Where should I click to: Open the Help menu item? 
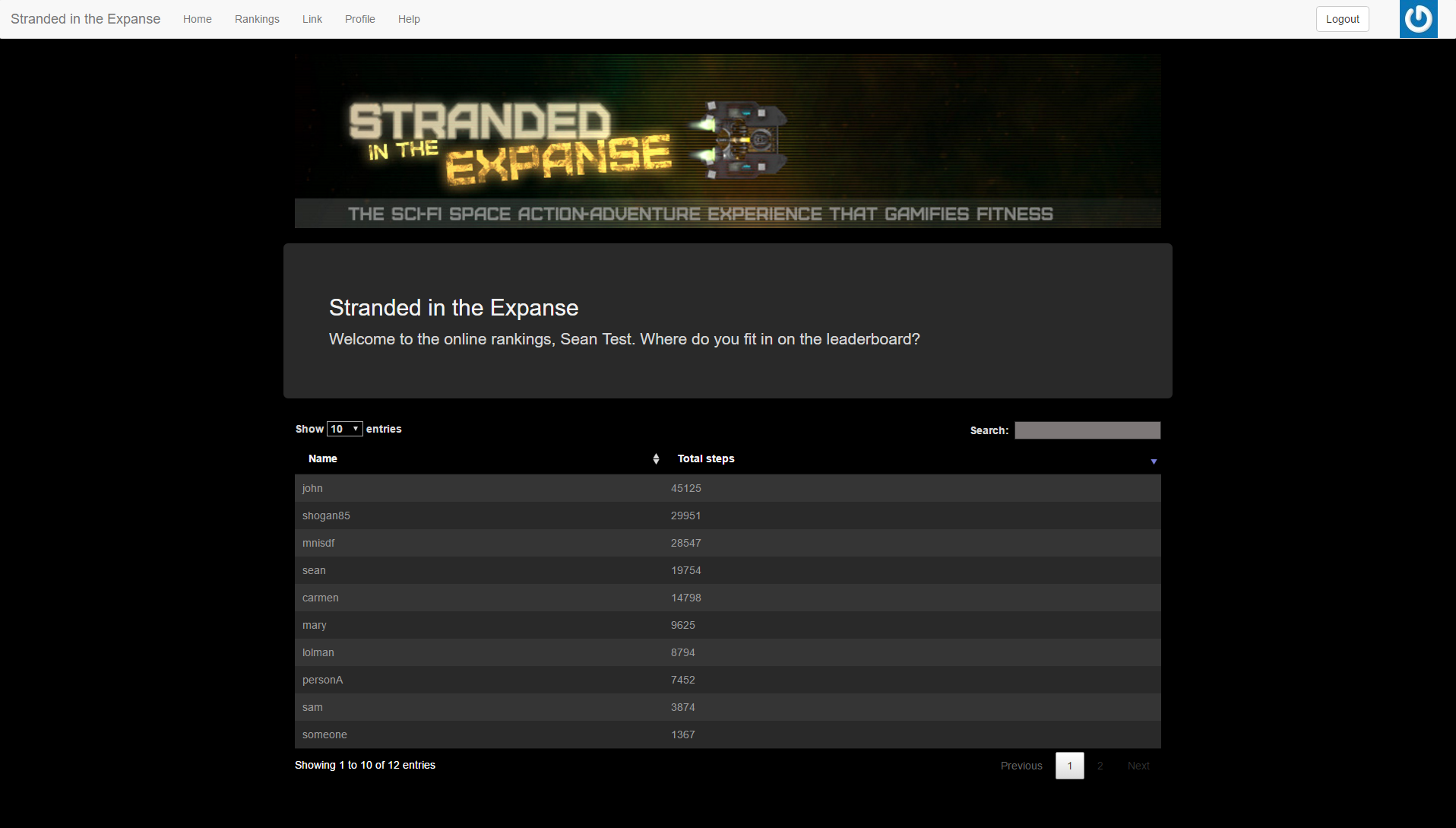409,19
